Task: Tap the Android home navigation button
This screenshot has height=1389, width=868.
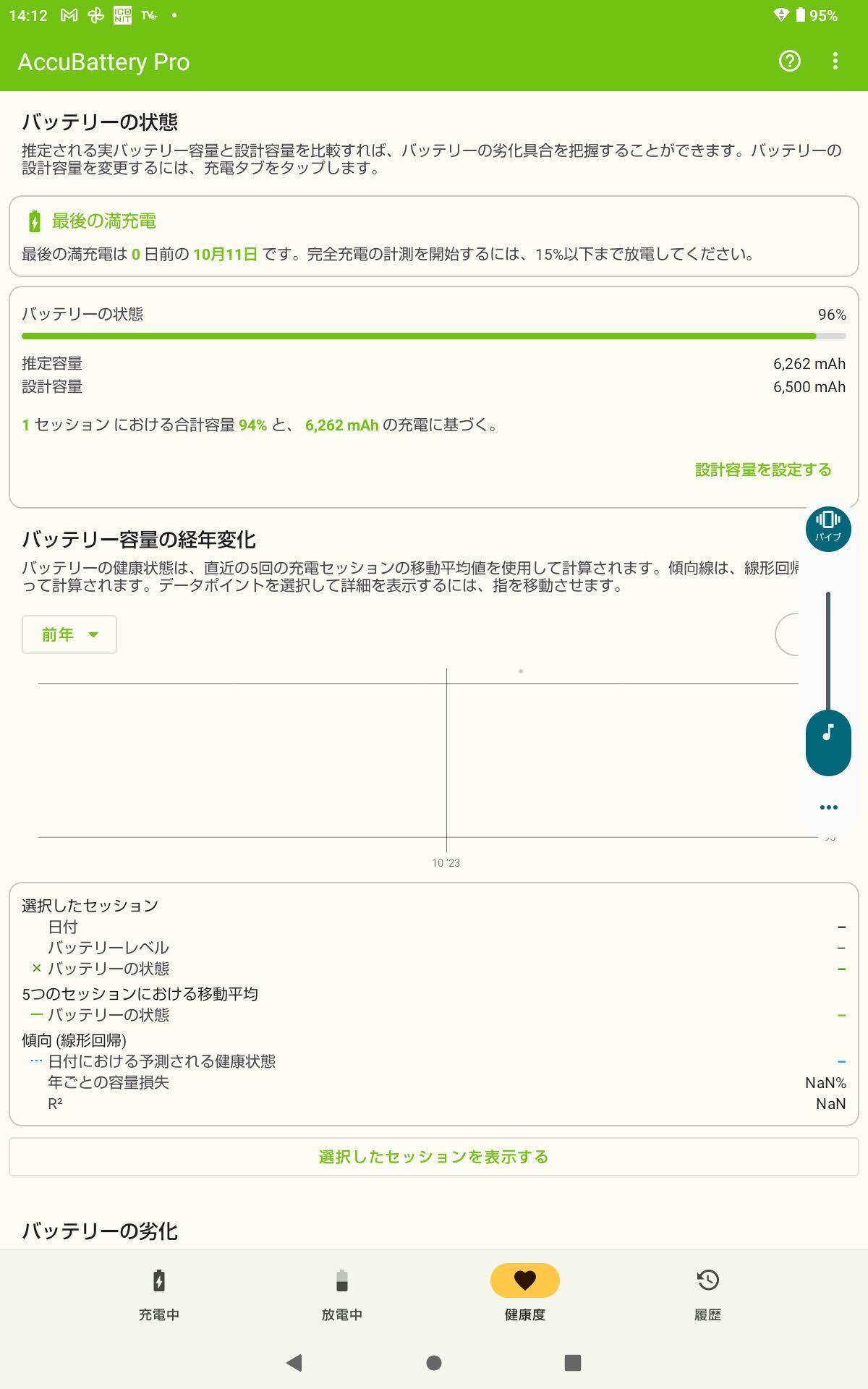Action: point(434,1363)
